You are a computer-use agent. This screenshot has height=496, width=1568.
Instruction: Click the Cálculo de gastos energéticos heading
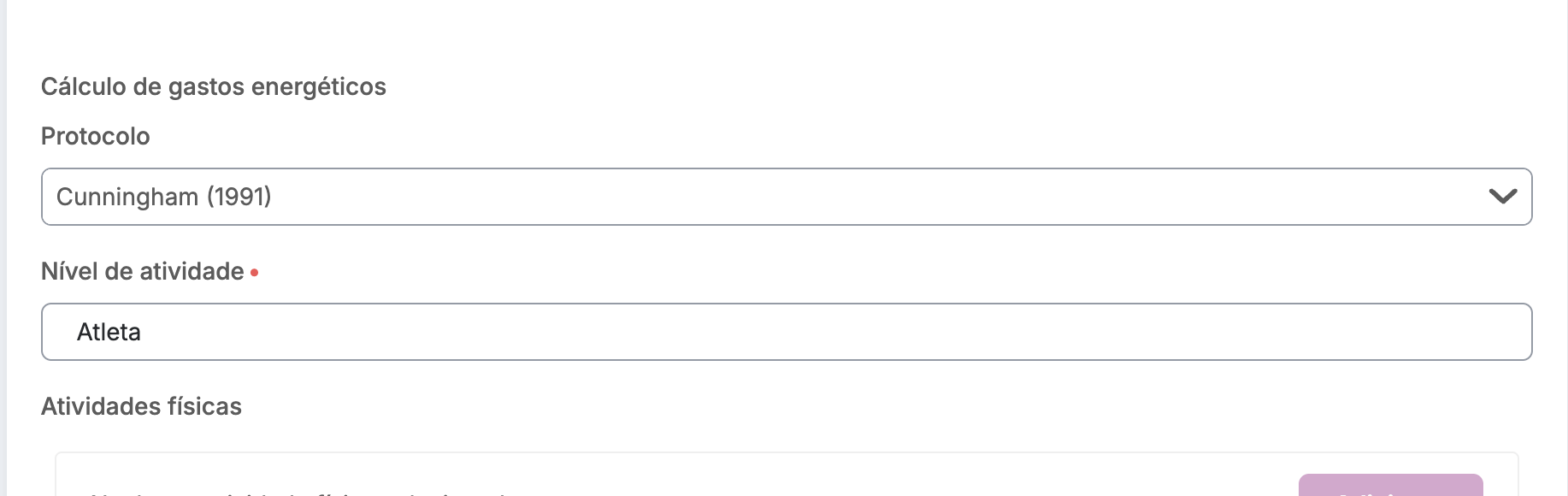pos(213,86)
